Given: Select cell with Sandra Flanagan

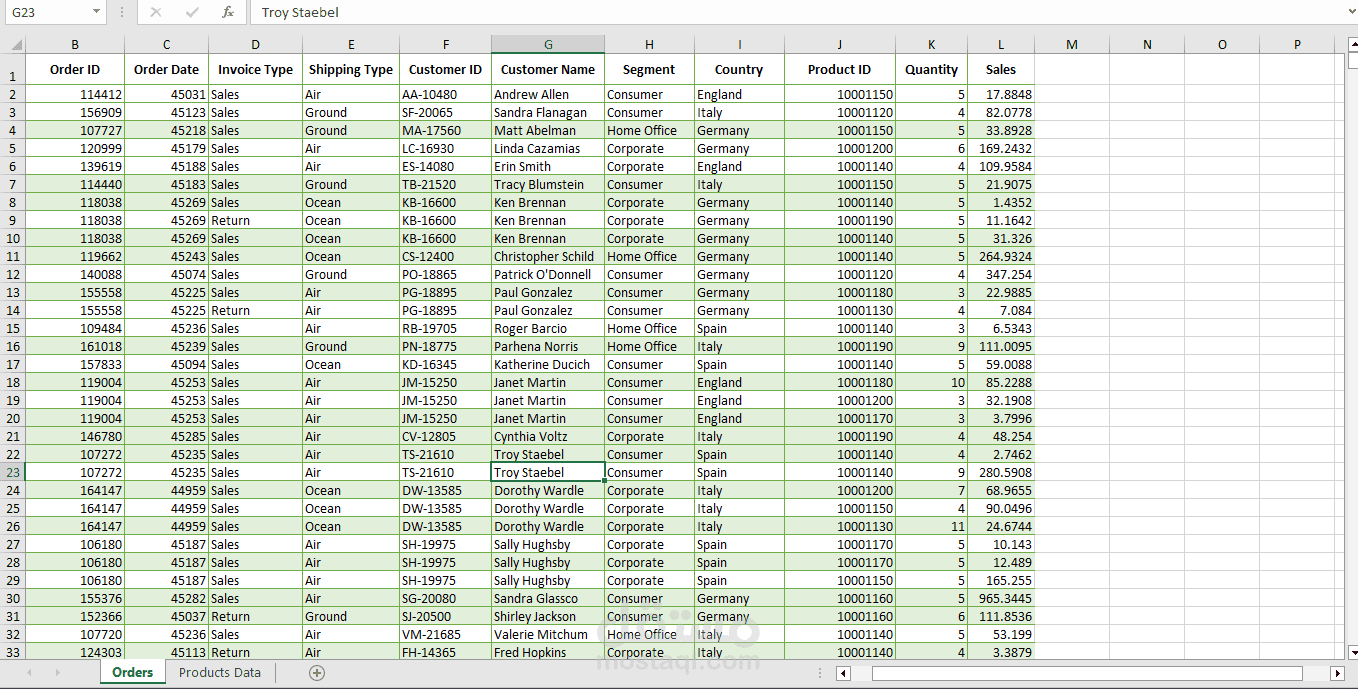Looking at the screenshot, I should 548,112.
